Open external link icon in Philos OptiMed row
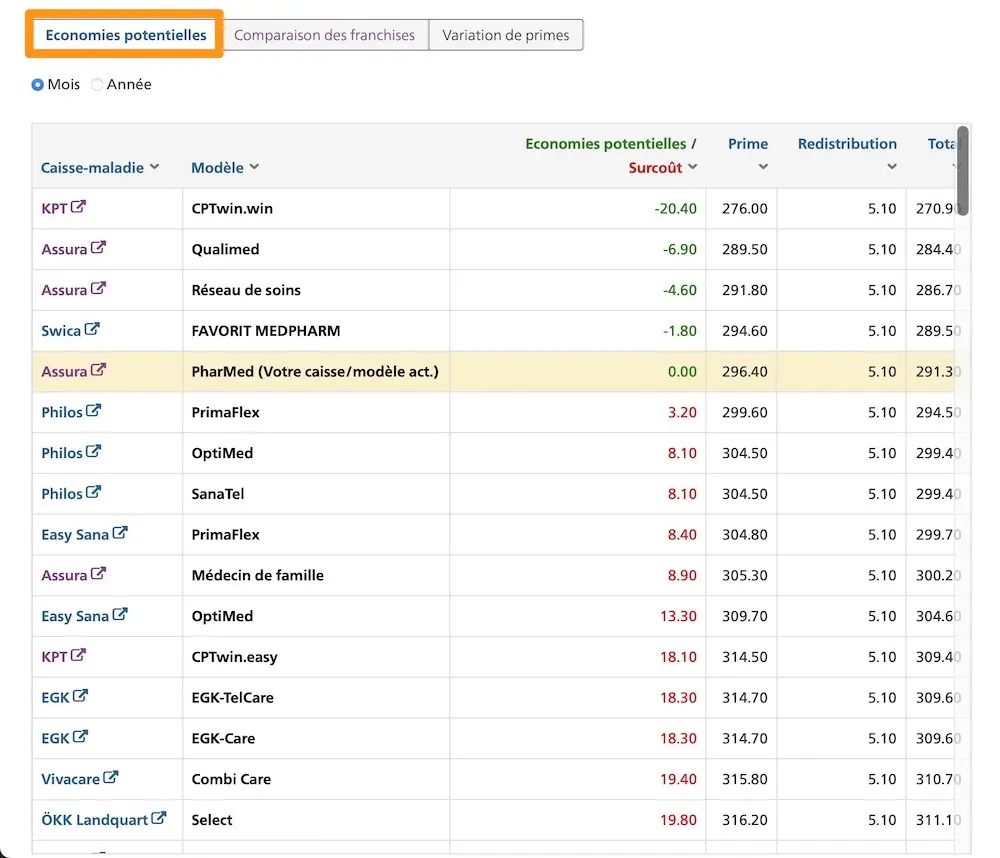Image resolution: width=1000 pixels, height=858 pixels. point(93,452)
